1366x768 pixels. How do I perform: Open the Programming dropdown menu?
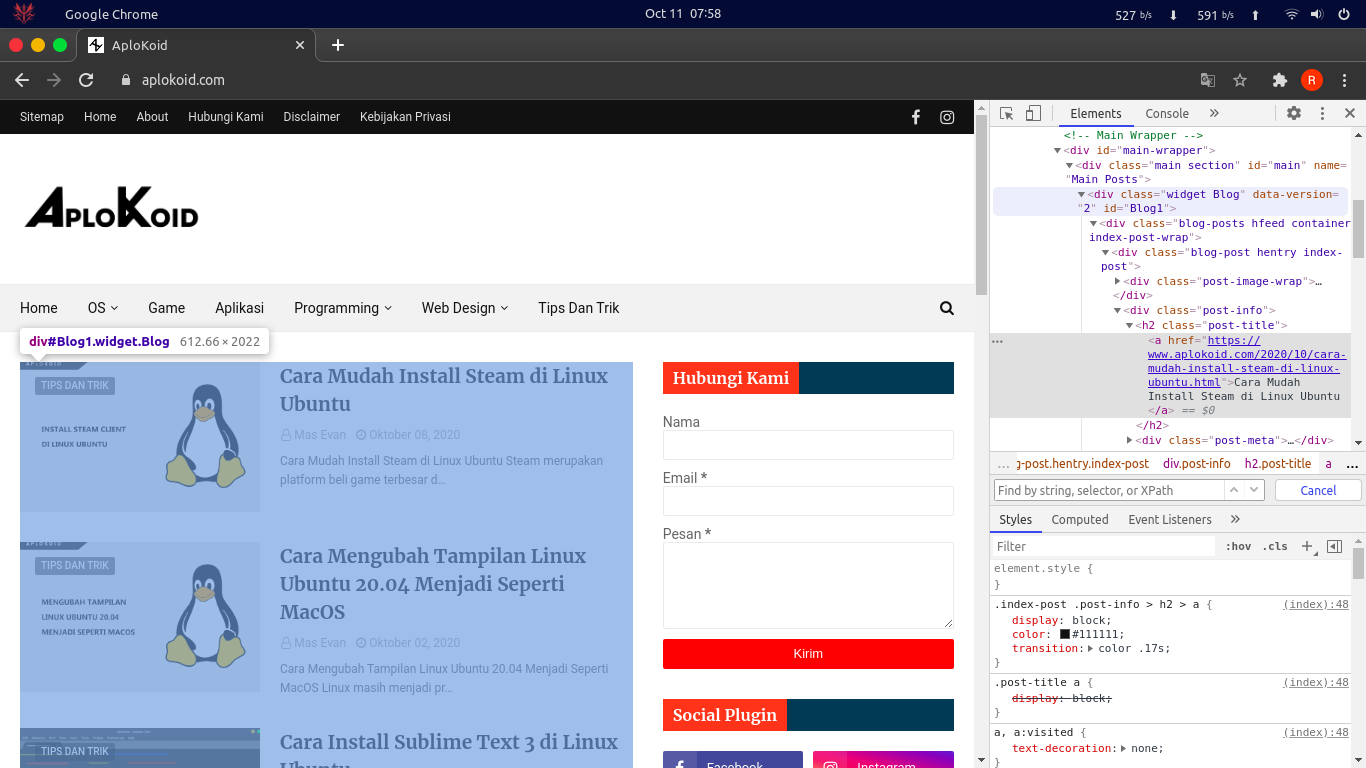[x=343, y=308]
